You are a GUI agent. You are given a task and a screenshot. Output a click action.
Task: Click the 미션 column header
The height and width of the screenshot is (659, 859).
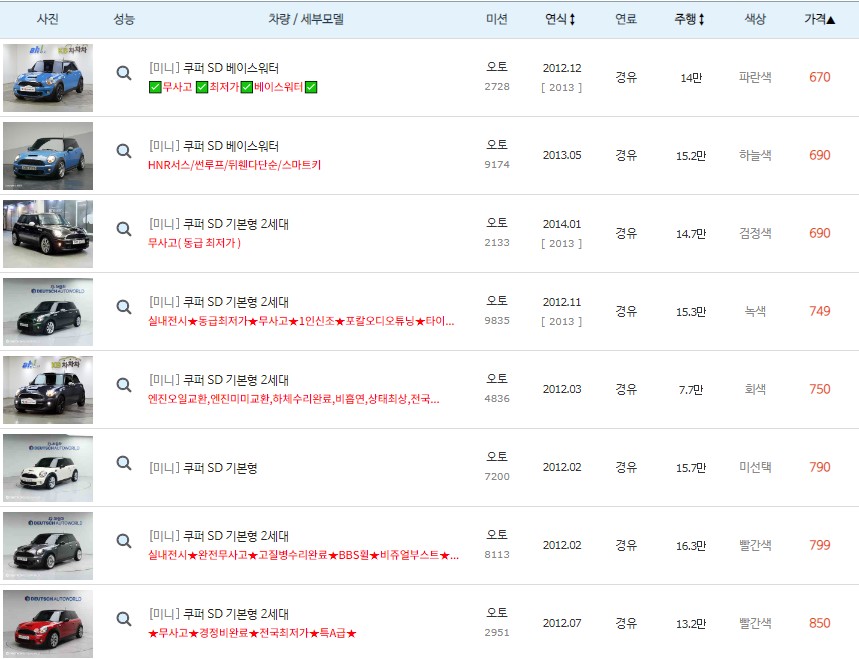tap(496, 19)
